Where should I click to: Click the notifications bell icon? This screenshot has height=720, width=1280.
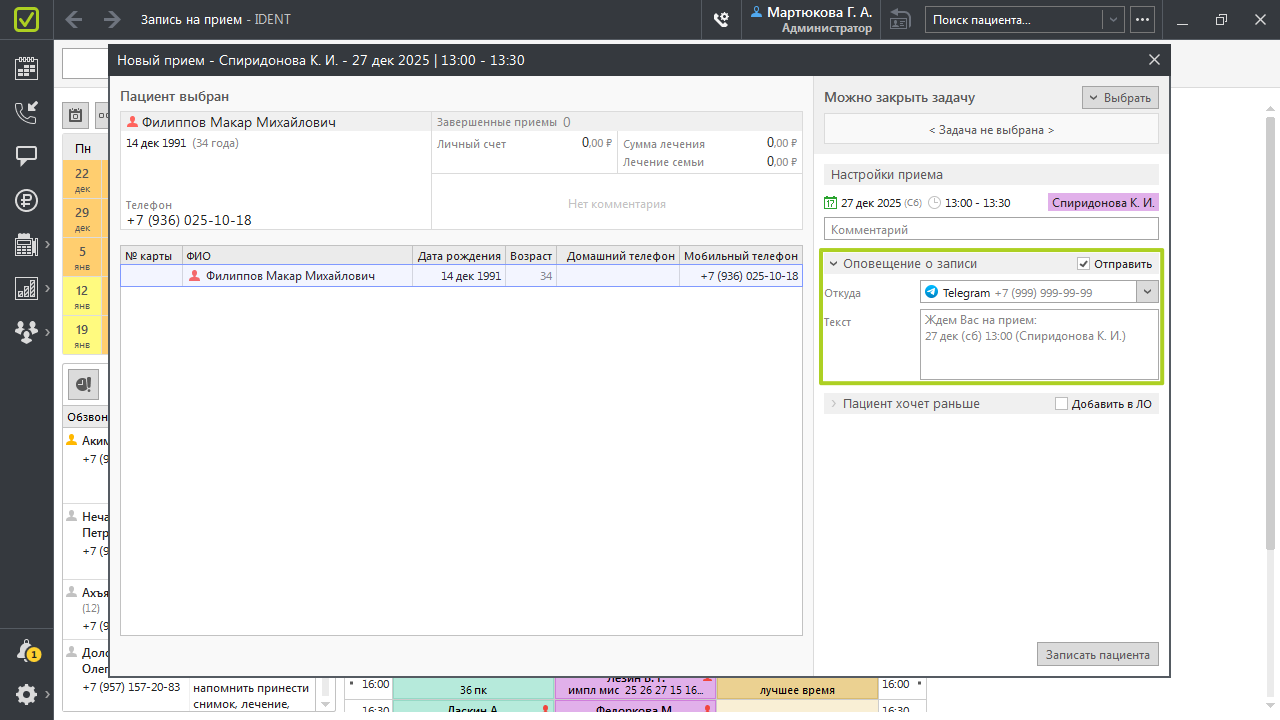coord(27,651)
